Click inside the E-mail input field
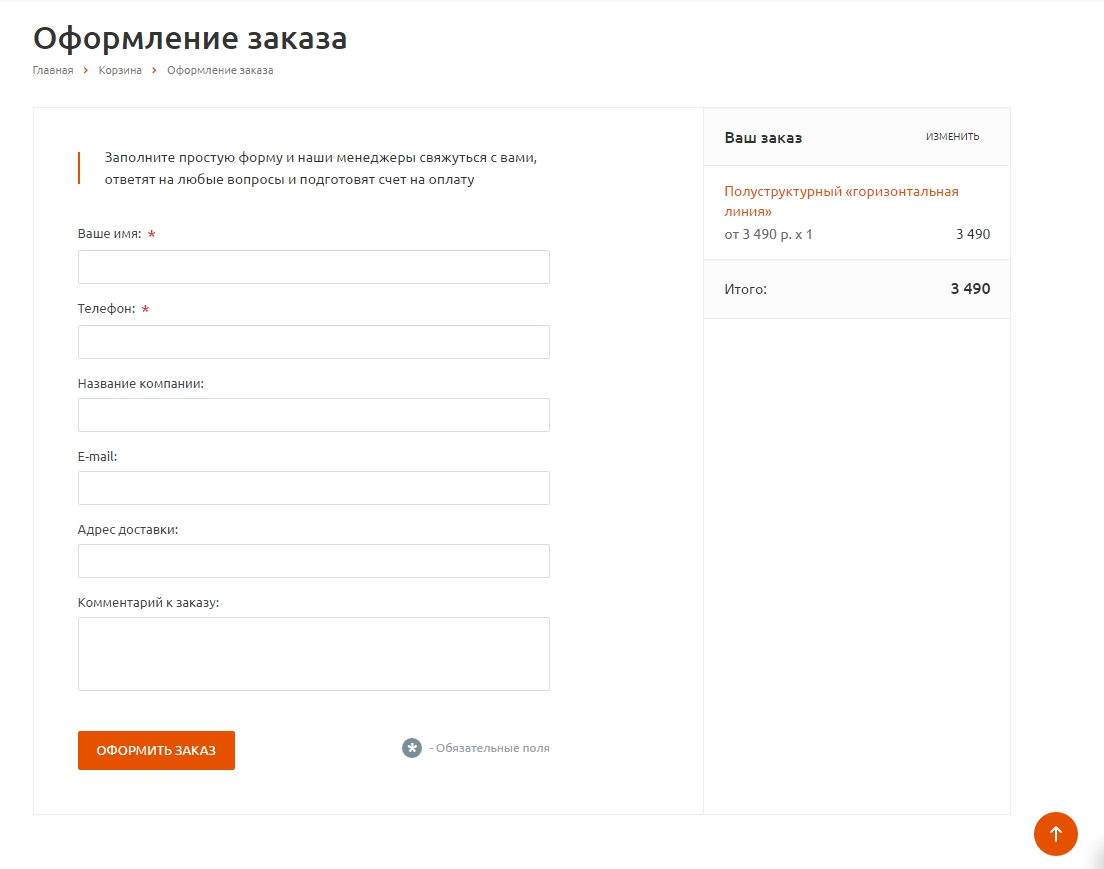Image resolution: width=1104 pixels, height=869 pixels. [x=314, y=488]
